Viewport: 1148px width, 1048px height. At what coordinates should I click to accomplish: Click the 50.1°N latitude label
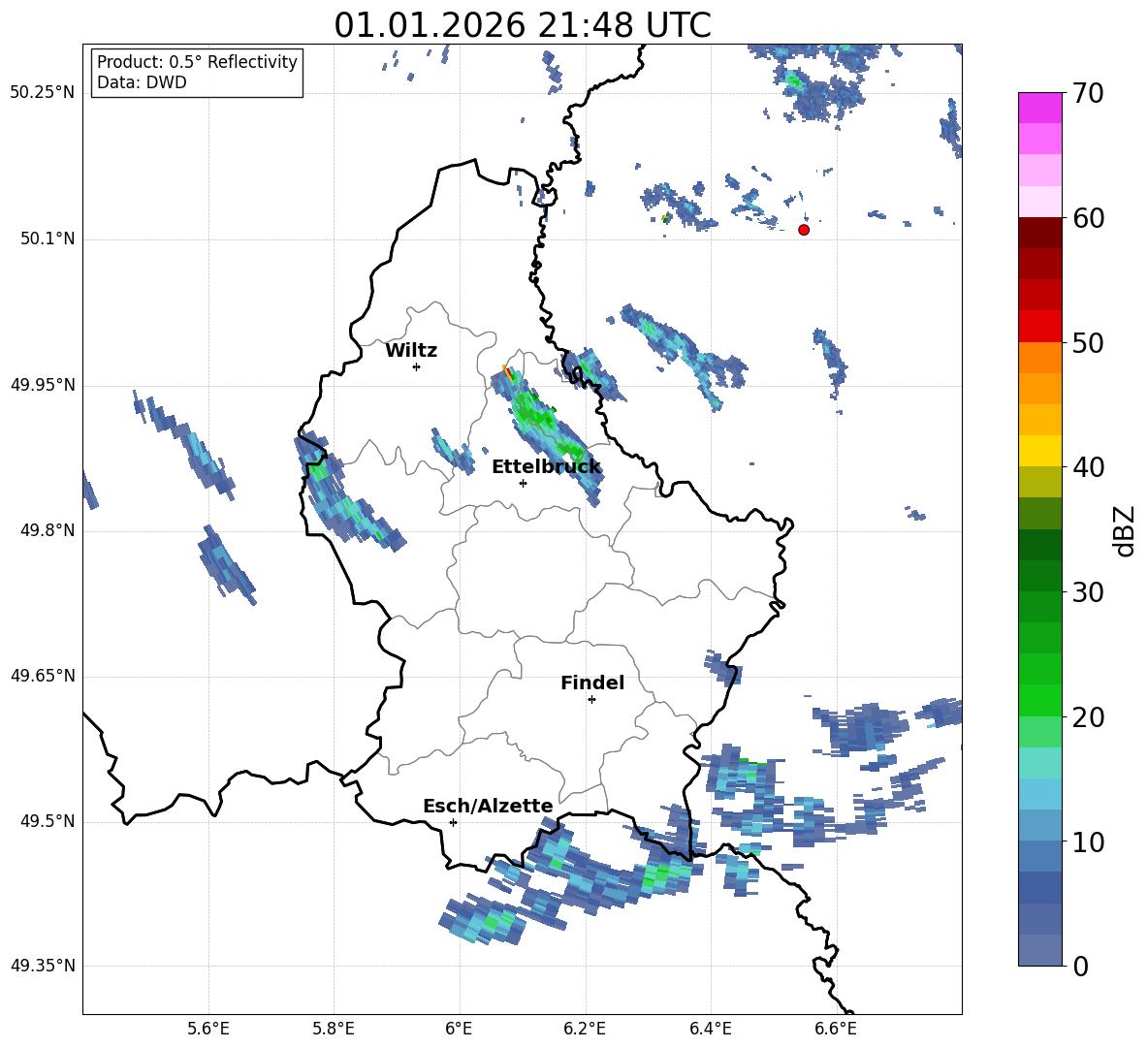(48, 238)
